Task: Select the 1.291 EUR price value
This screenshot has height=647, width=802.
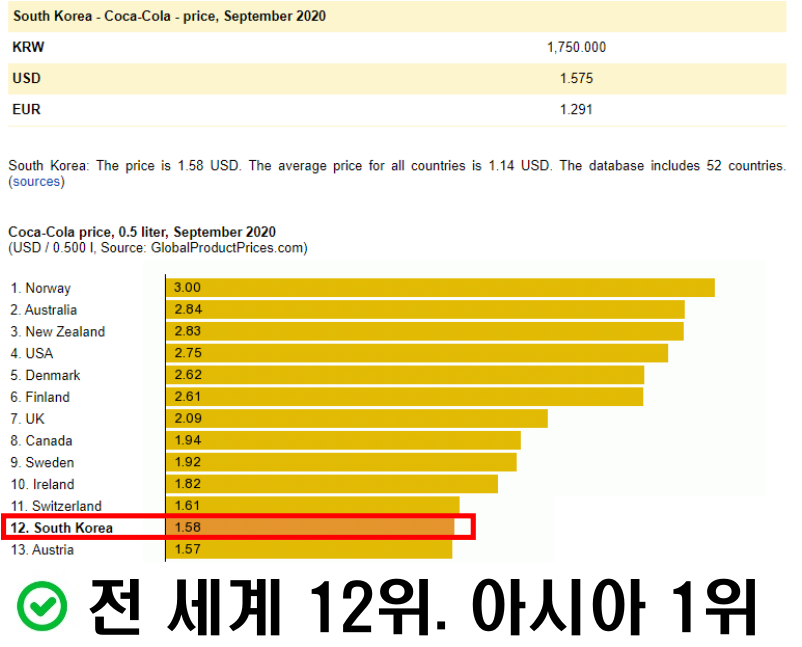Action: tap(576, 109)
